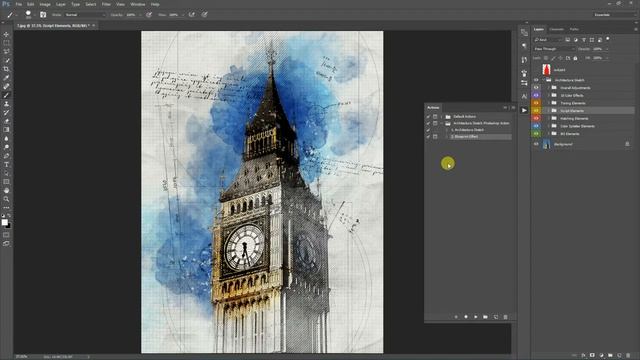The height and width of the screenshot is (360, 640).
Task: Select the Spot Healing Brush tool
Action: [6, 86]
